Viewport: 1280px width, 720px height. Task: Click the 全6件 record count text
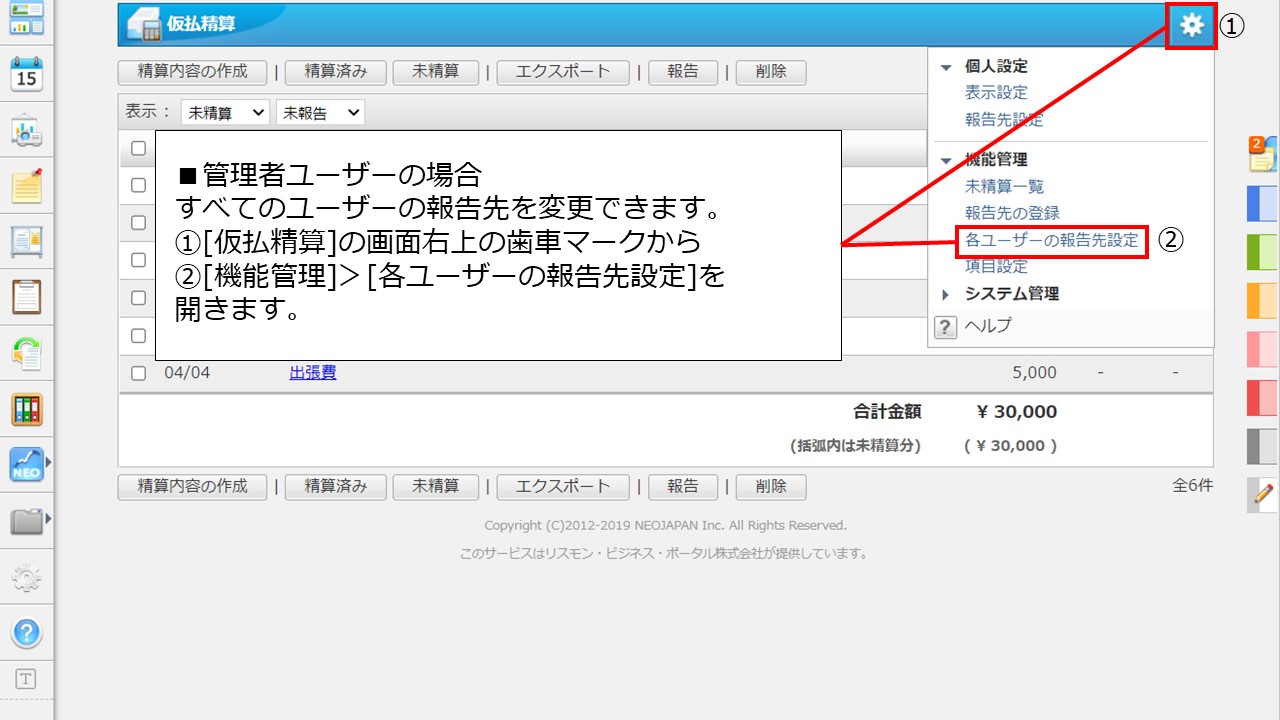coord(1193,486)
